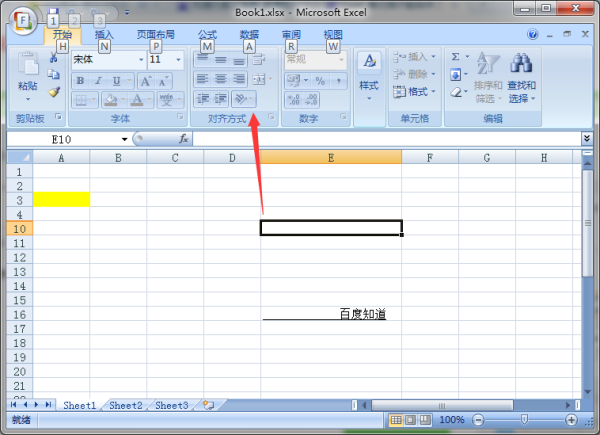The width and height of the screenshot is (600, 435).
Task: Expand the formula bar
Action: 587,138
